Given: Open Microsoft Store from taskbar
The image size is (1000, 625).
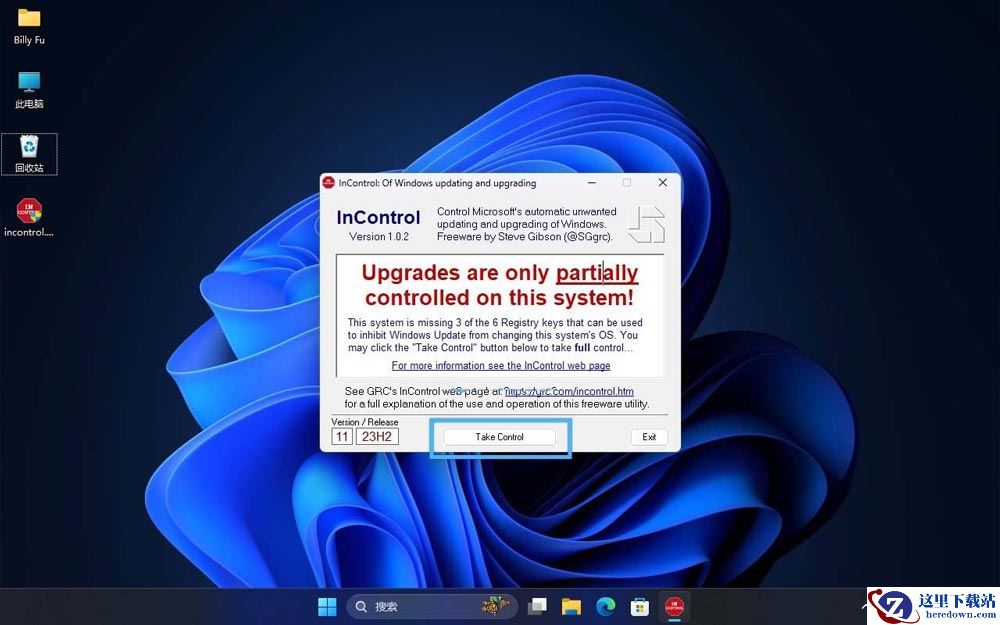Looking at the screenshot, I should tap(640, 607).
